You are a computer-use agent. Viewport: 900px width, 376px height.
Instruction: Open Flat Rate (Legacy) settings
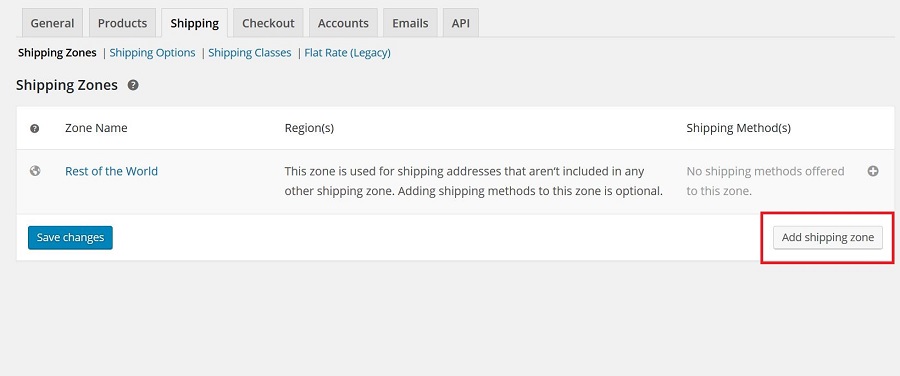[347, 53]
